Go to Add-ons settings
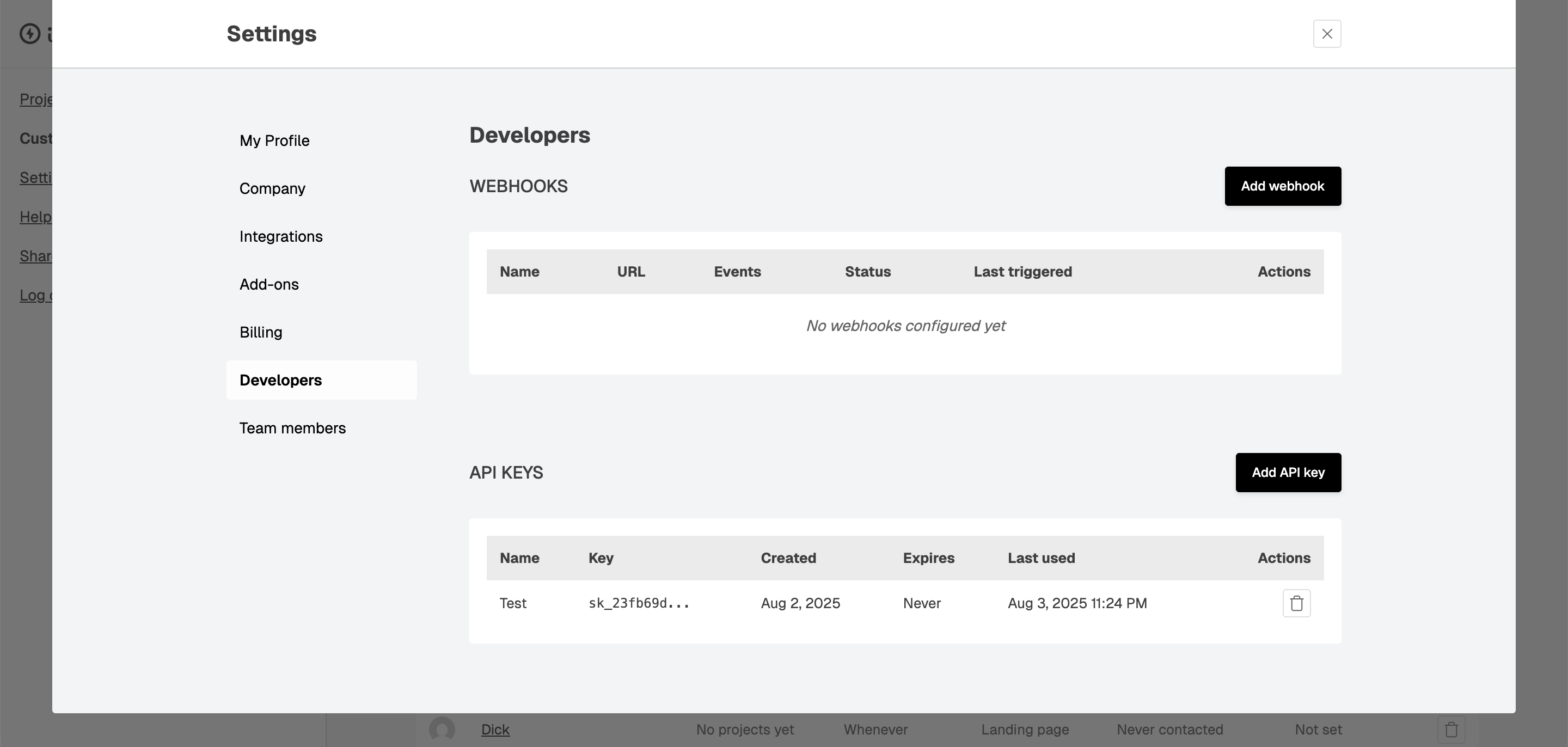Image resolution: width=1568 pixels, height=747 pixels. coord(268,284)
